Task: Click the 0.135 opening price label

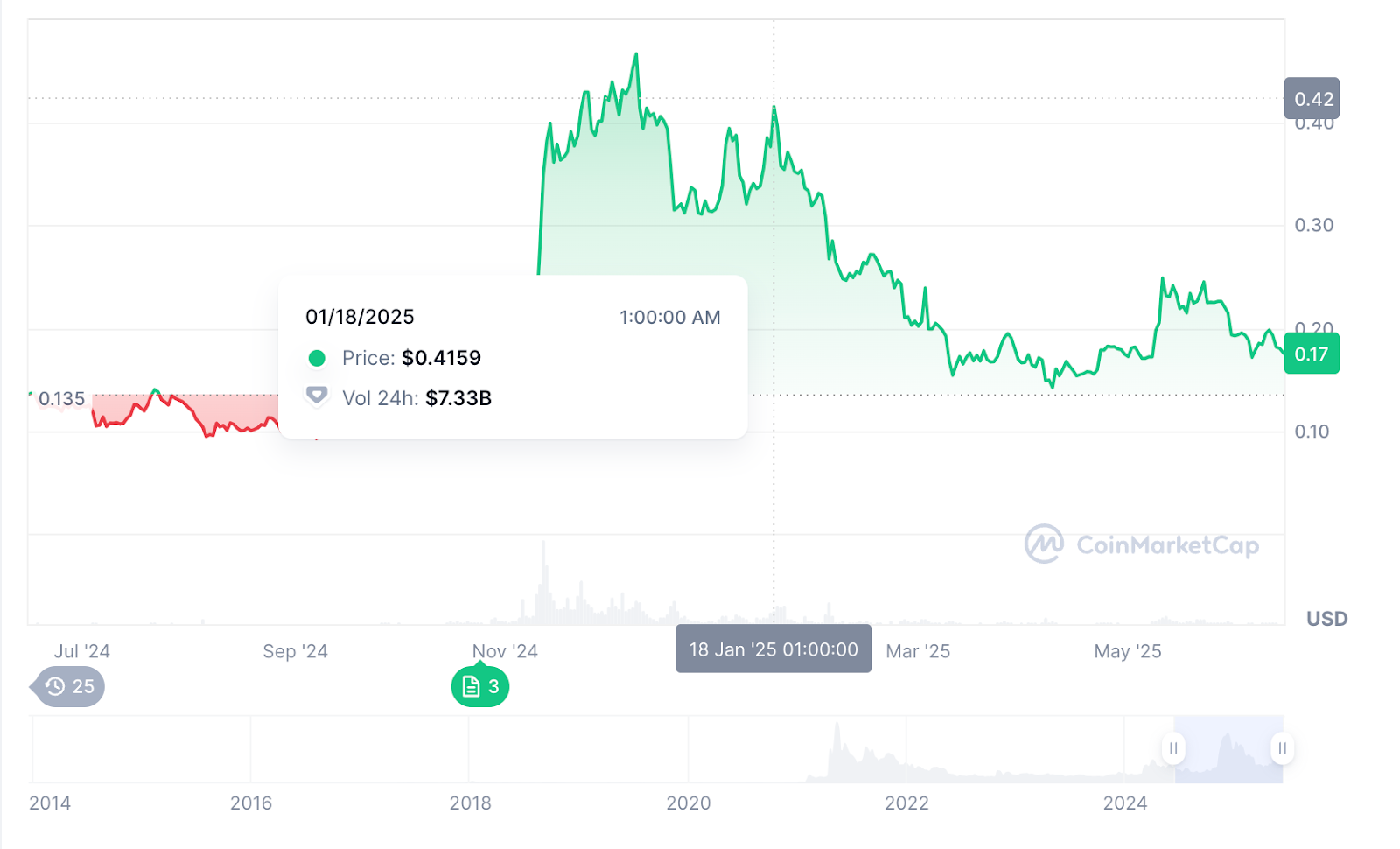Action: pyautogui.click(x=61, y=399)
